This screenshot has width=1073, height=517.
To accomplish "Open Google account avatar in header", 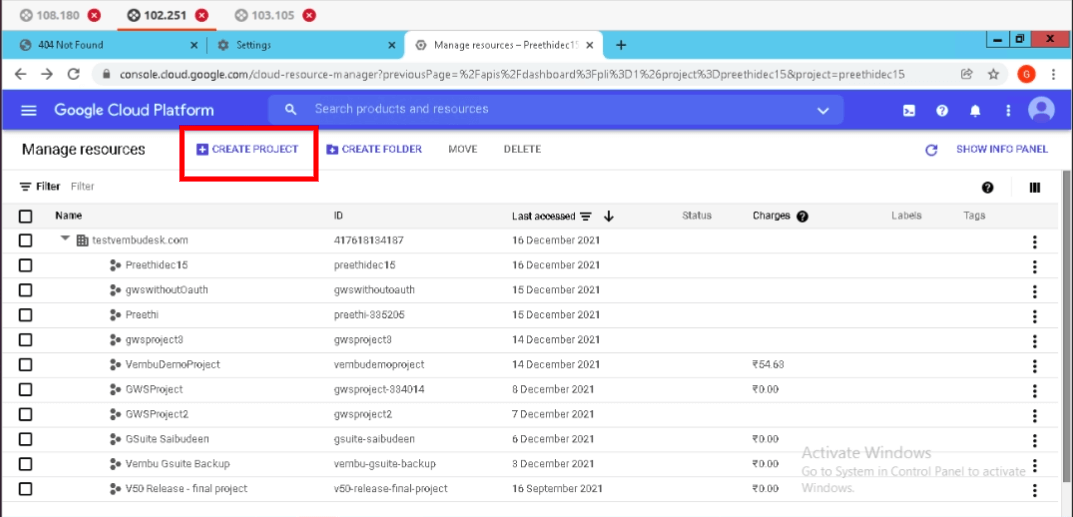I will (x=1042, y=109).
